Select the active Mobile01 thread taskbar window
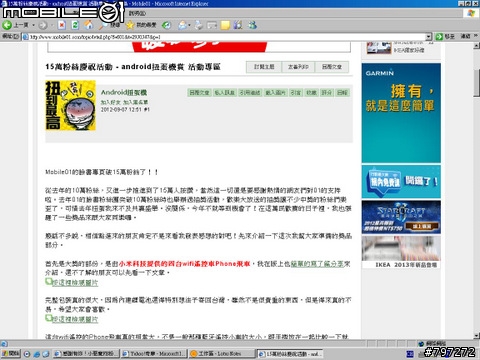Image resolution: width=480 pixels, height=360 pixels. [289, 353]
